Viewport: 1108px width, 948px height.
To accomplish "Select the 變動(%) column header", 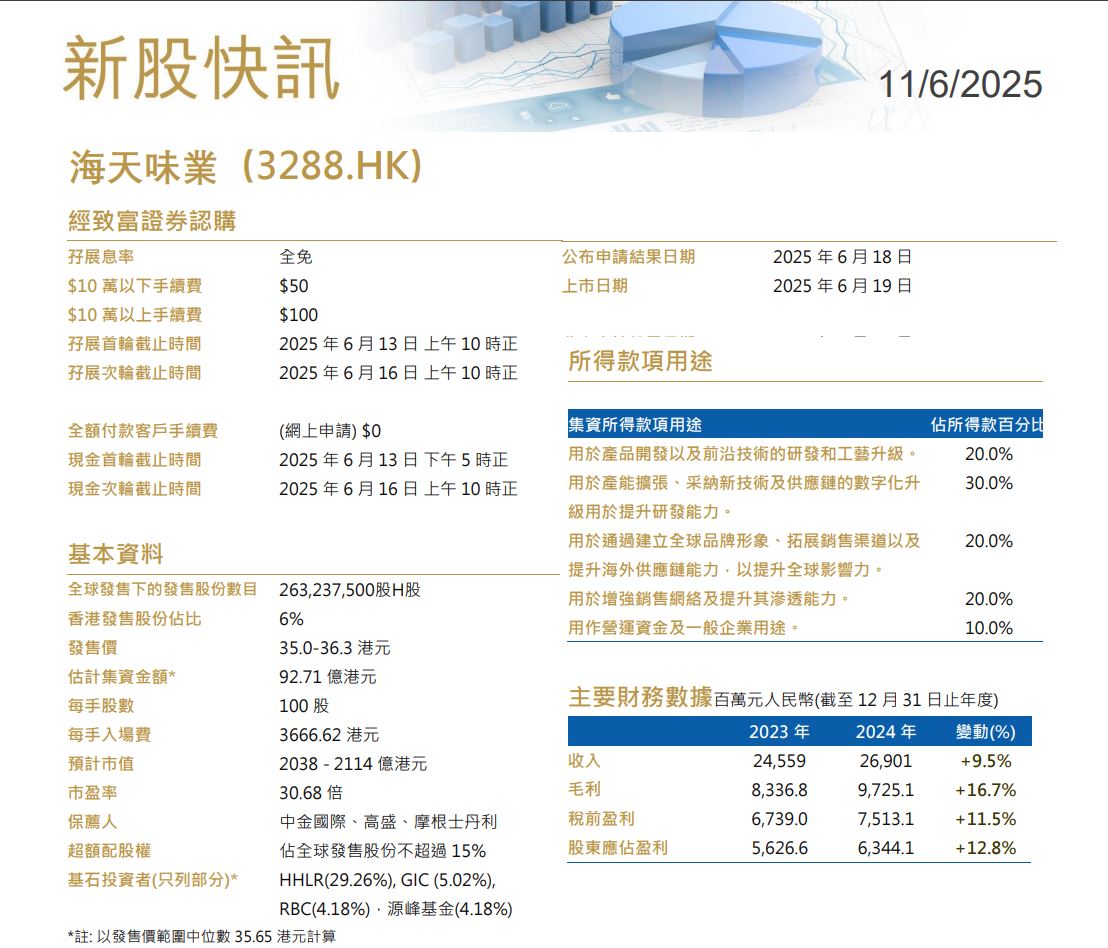I will click(x=985, y=731).
